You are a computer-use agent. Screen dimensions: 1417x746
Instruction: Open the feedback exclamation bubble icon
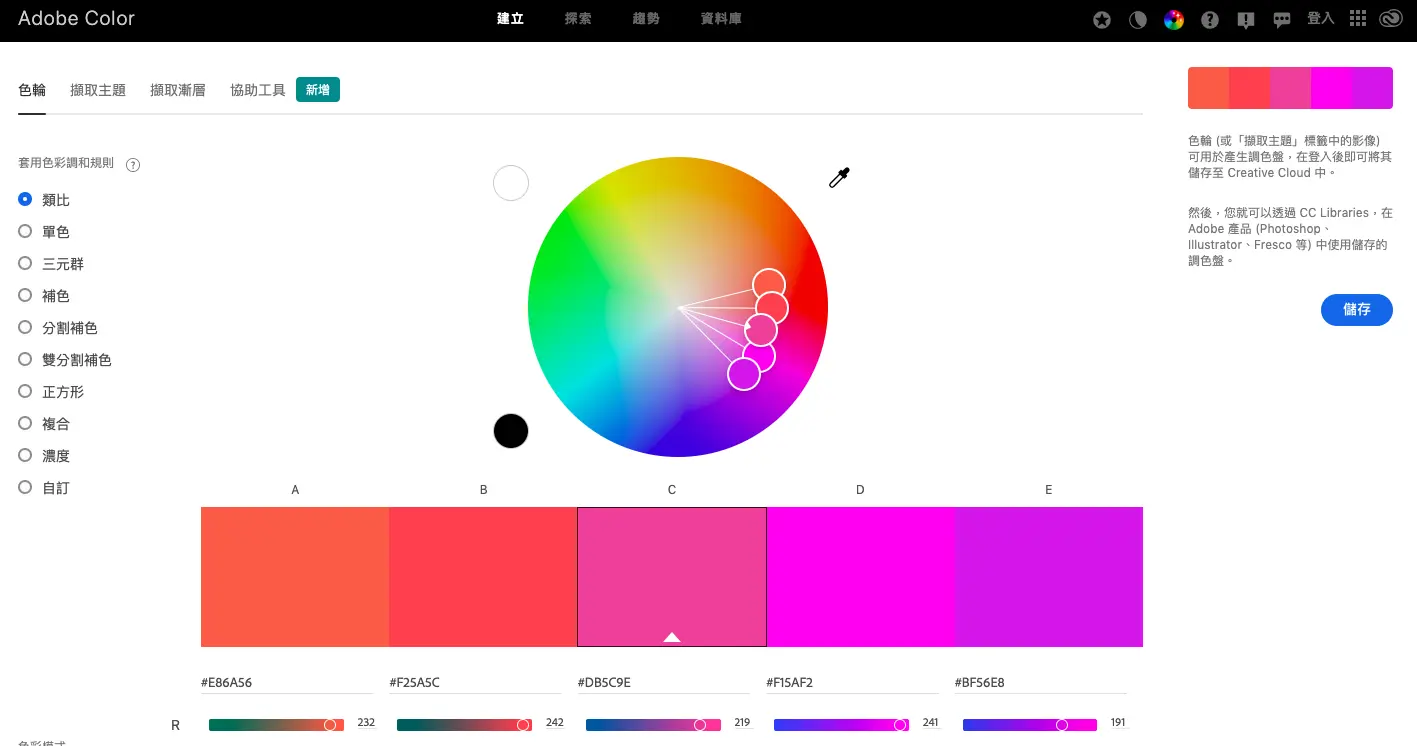point(1246,19)
